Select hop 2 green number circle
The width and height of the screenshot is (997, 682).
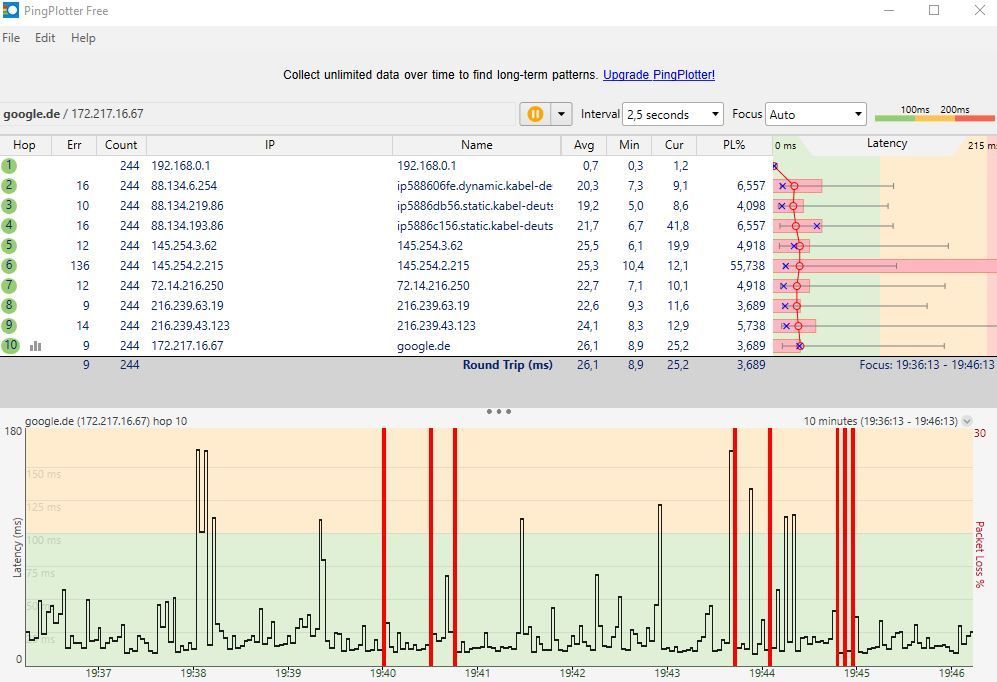click(x=9, y=186)
